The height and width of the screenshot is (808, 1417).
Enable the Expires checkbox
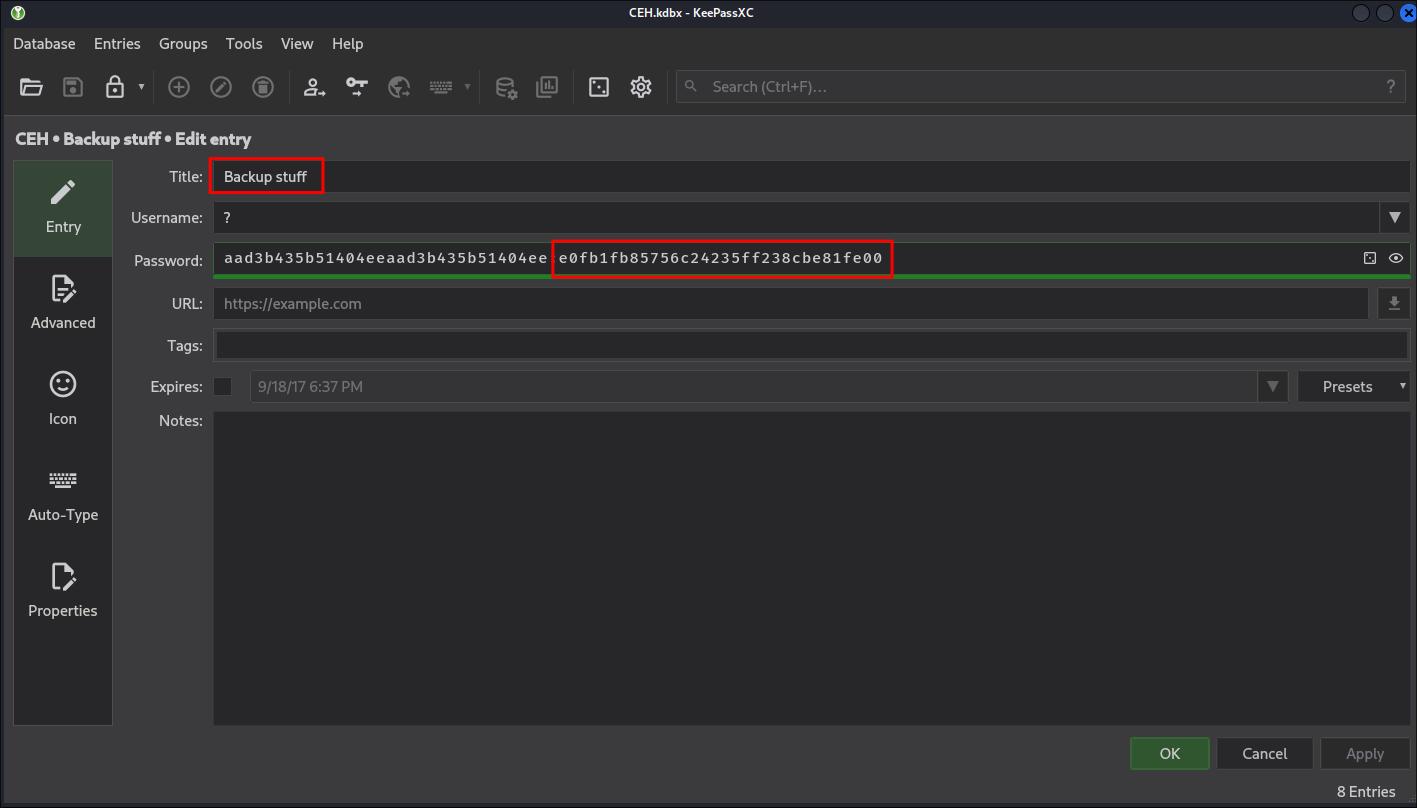pyautogui.click(x=223, y=386)
